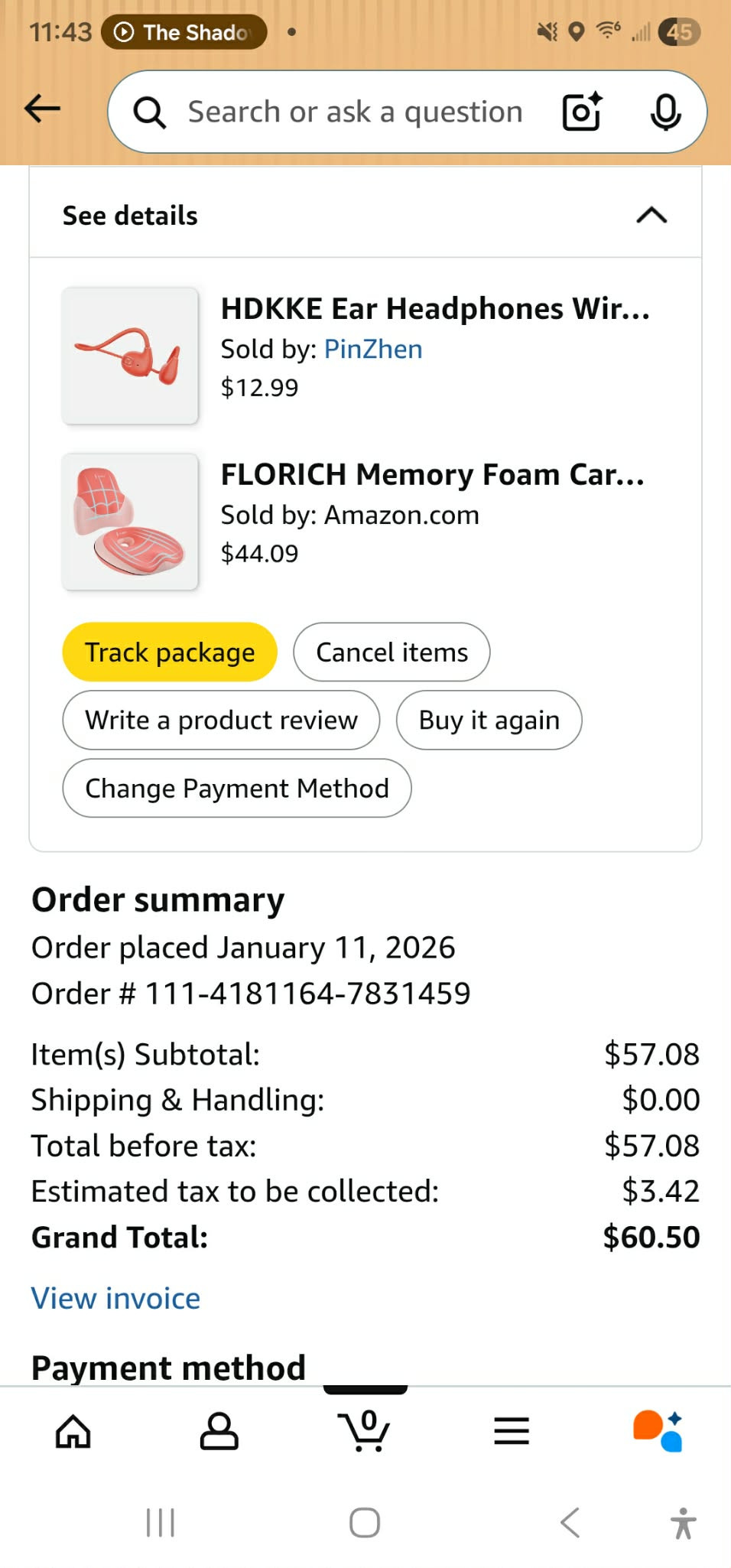Viewport: 731px width, 1568px height.
Task: Tap the Buy it again button
Action: [489, 721]
